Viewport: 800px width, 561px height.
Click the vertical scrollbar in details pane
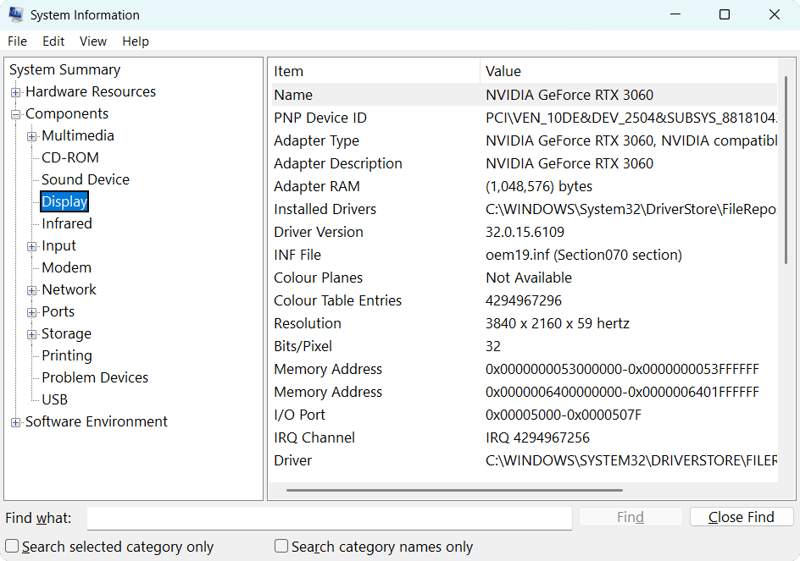[786, 170]
